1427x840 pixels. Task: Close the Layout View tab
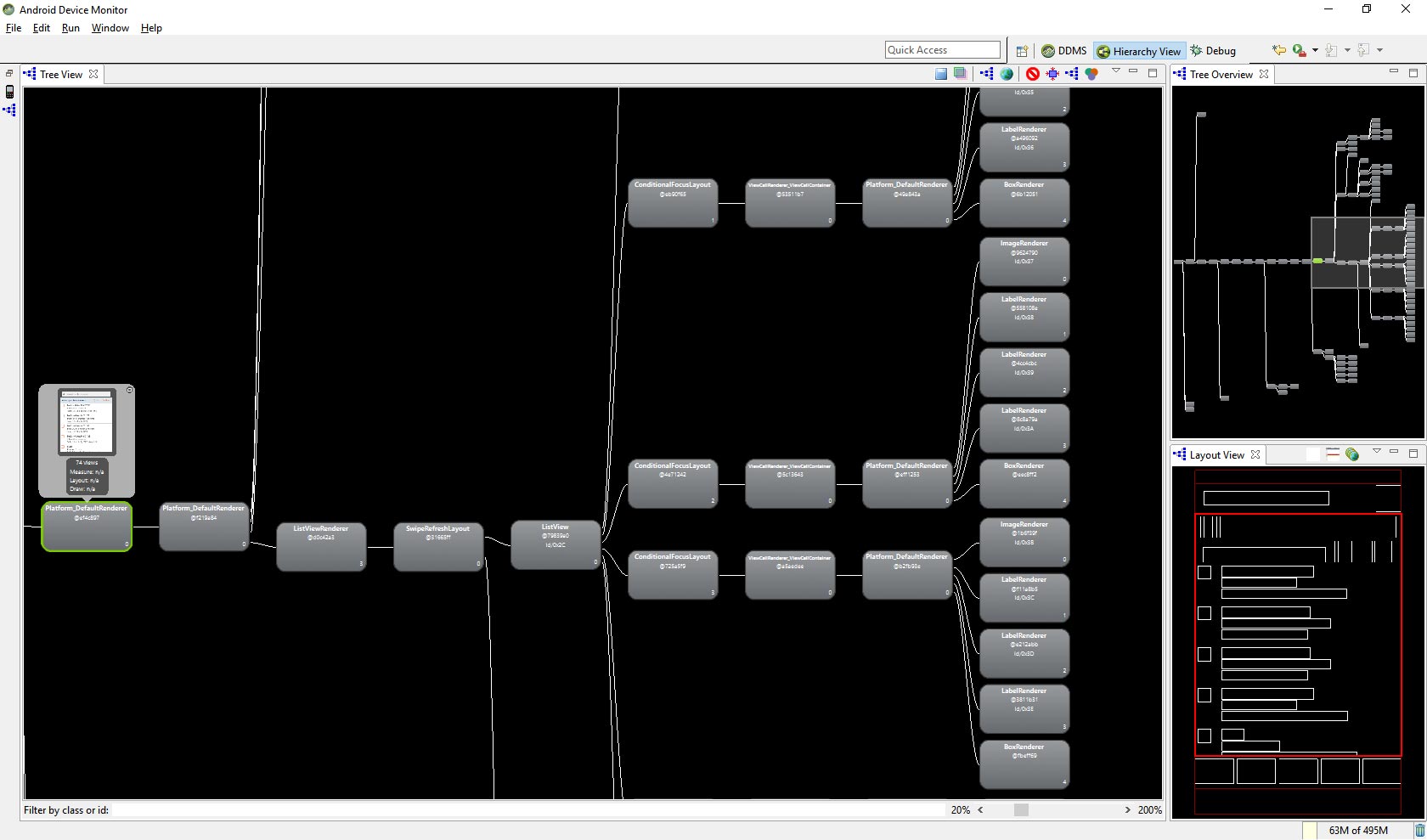(1255, 454)
